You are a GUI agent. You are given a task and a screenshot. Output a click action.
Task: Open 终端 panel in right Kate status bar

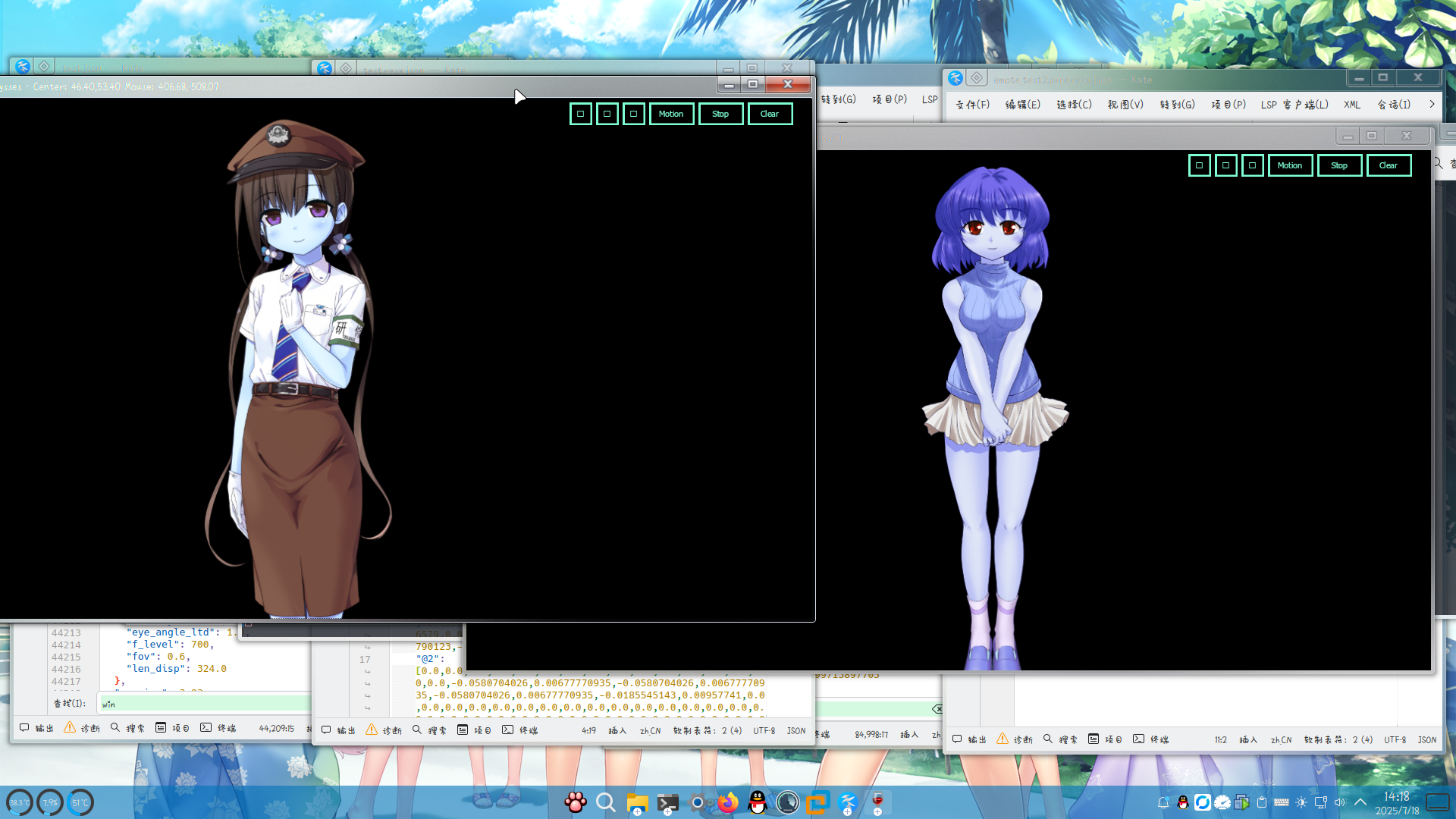click(1151, 739)
